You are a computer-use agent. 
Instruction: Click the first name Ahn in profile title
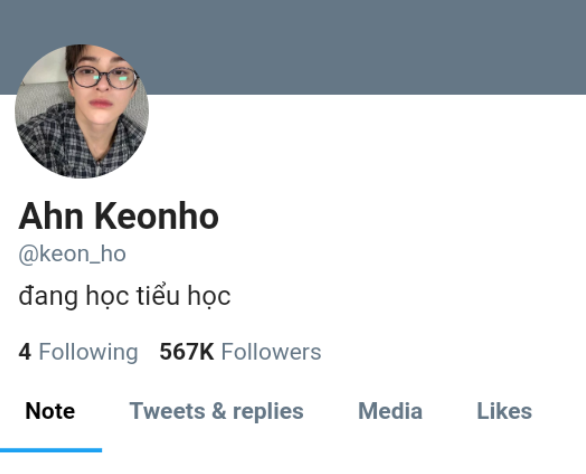51,216
